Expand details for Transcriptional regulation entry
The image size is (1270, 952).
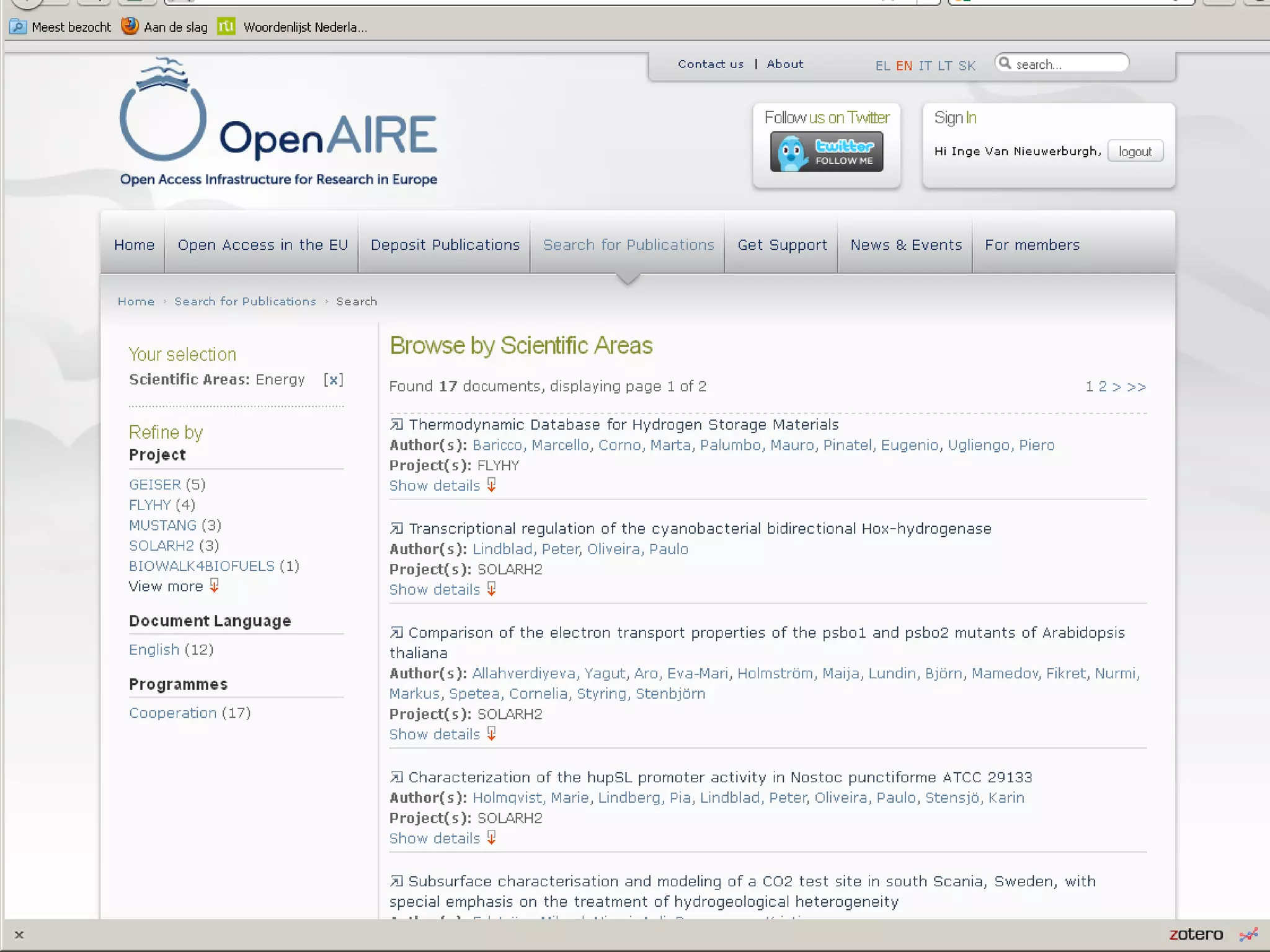point(442,589)
